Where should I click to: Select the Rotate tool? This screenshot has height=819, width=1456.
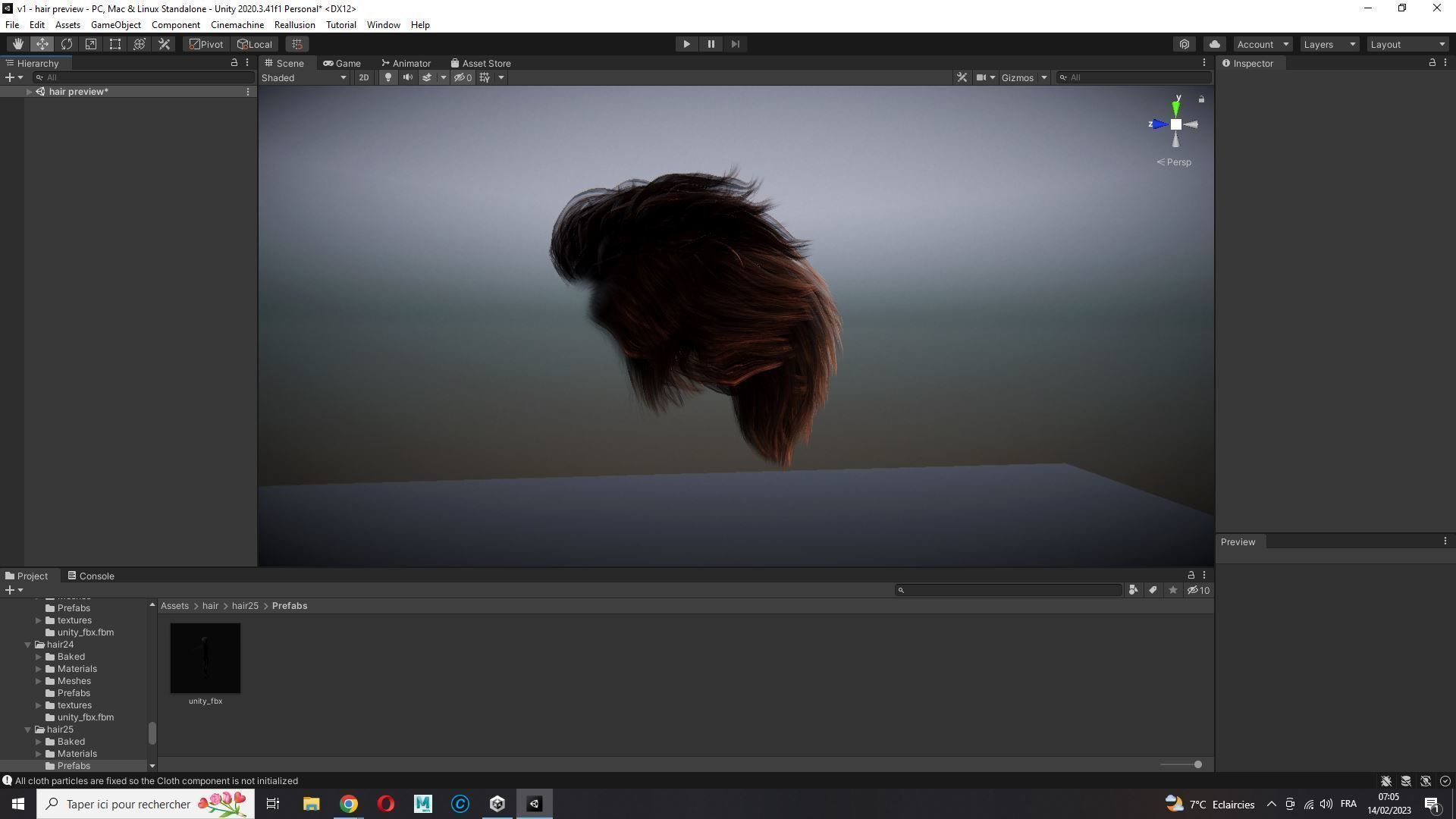(x=67, y=44)
